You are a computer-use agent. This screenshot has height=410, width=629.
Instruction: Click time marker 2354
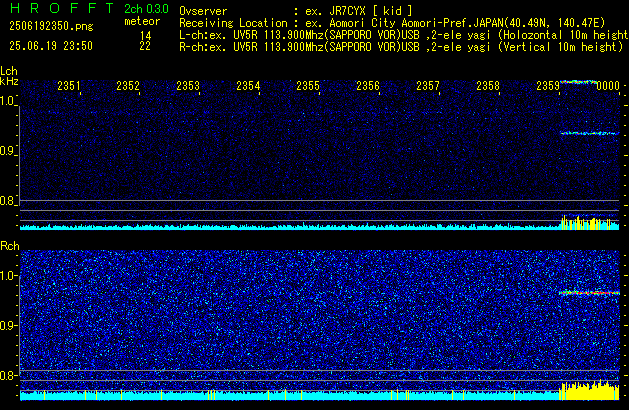pos(248,86)
